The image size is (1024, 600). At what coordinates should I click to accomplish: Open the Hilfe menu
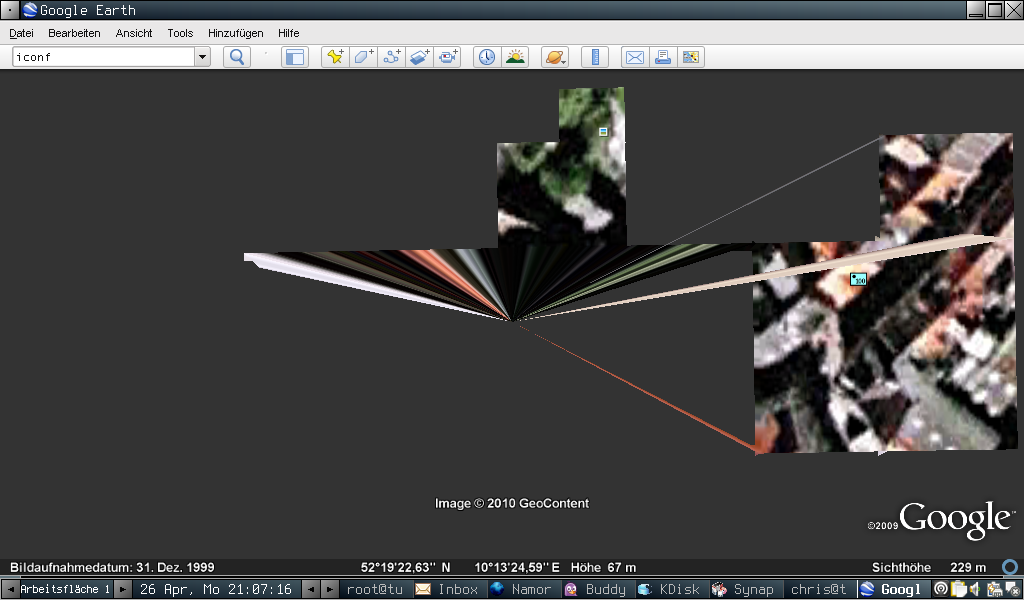(x=289, y=33)
